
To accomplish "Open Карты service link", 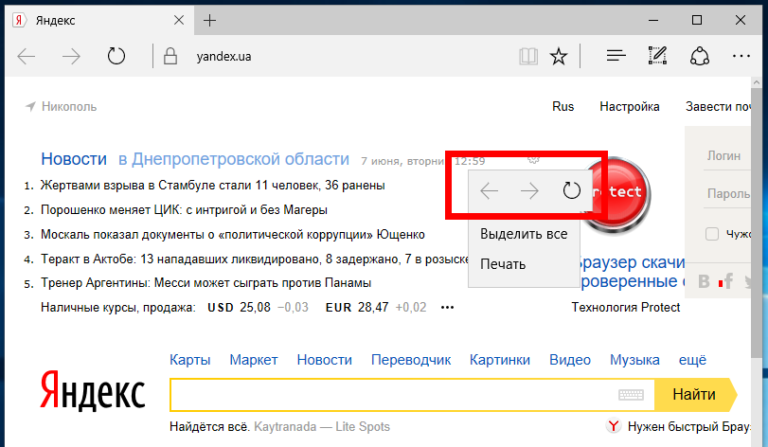I will point(190,360).
